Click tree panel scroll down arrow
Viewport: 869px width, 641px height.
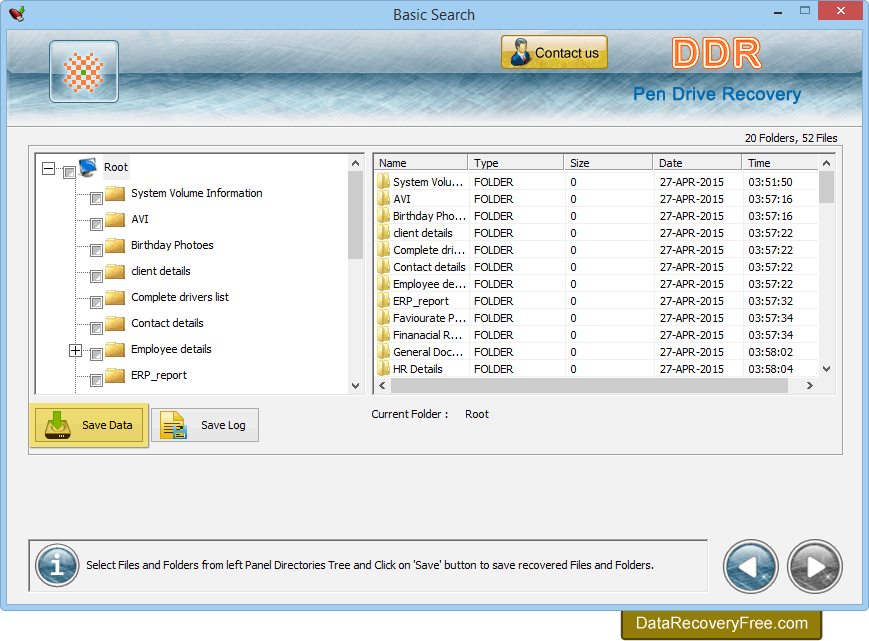[355, 386]
